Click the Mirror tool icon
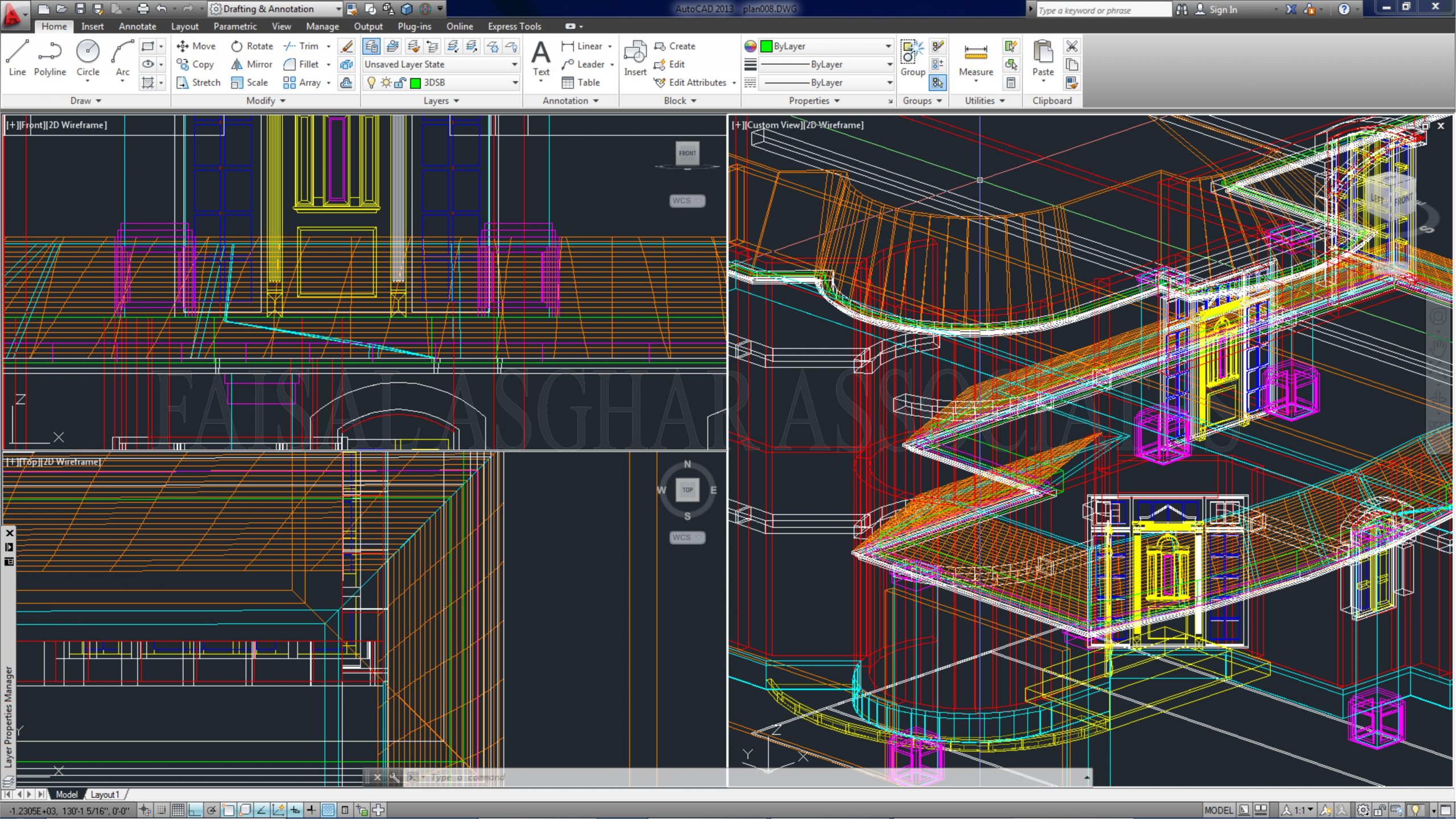1456x819 pixels. (x=237, y=64)
